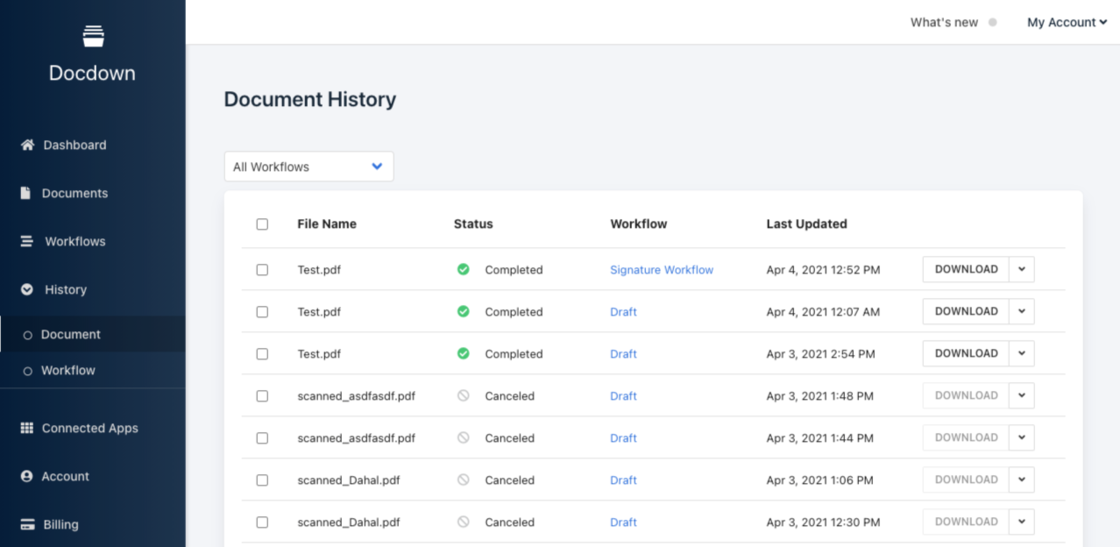The width and height of the screenshot is (1120, 547).
Task: Open Billing via the card icon
Action: coord(27,524)
